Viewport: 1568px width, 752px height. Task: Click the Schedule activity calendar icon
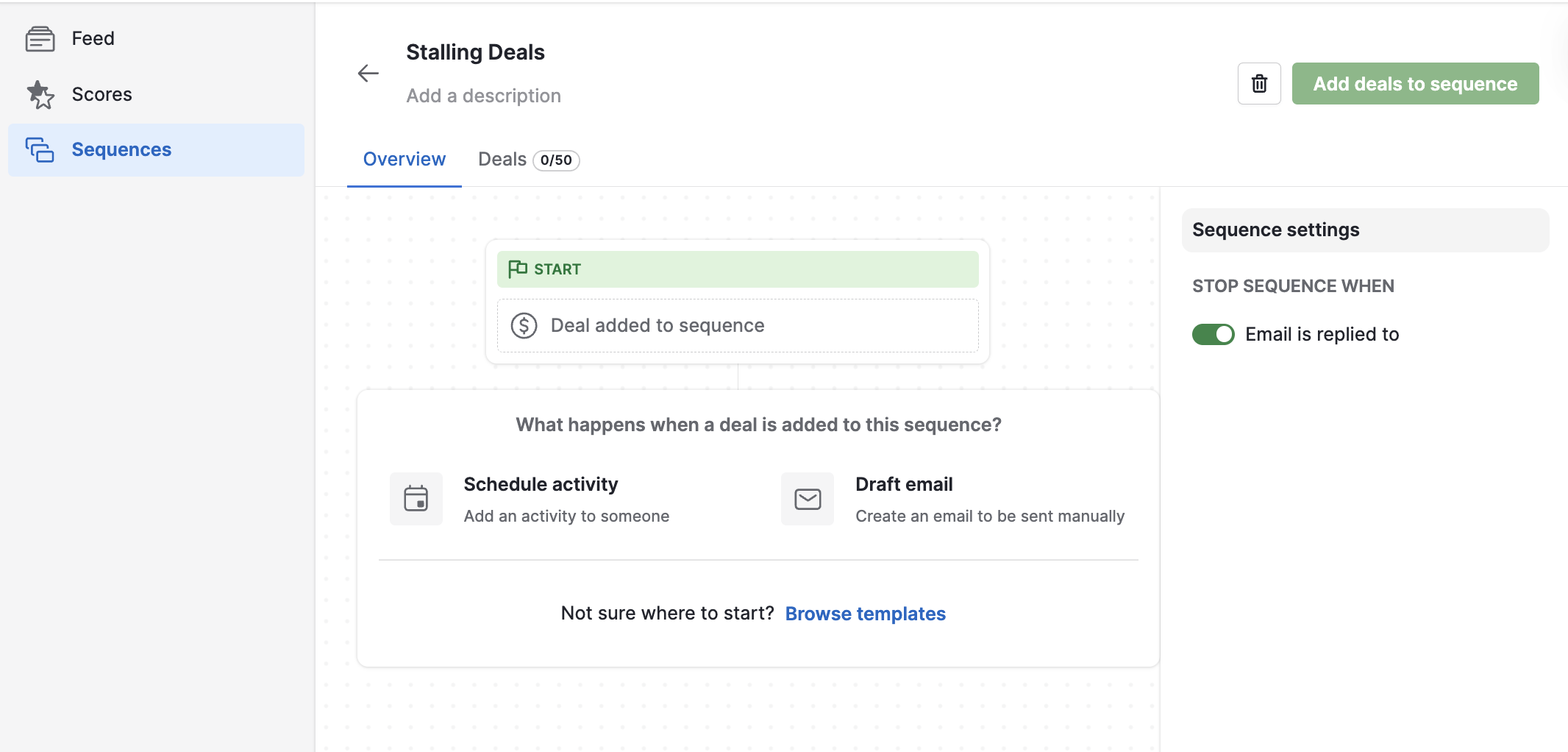pos(416,499)
